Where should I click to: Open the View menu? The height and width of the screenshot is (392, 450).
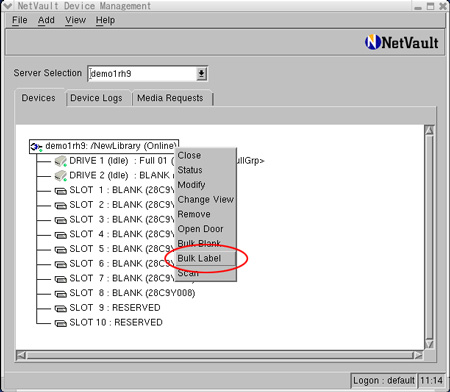coord(75,20)
